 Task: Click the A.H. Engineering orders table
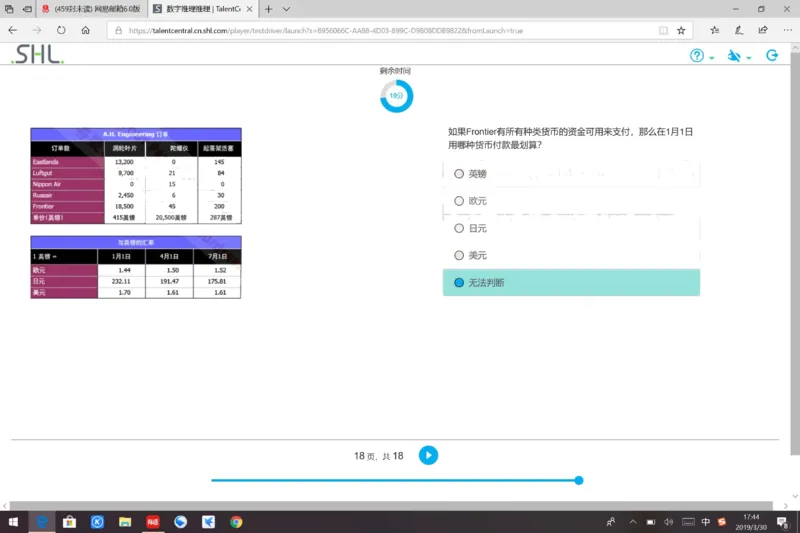(x=136, y=176)
